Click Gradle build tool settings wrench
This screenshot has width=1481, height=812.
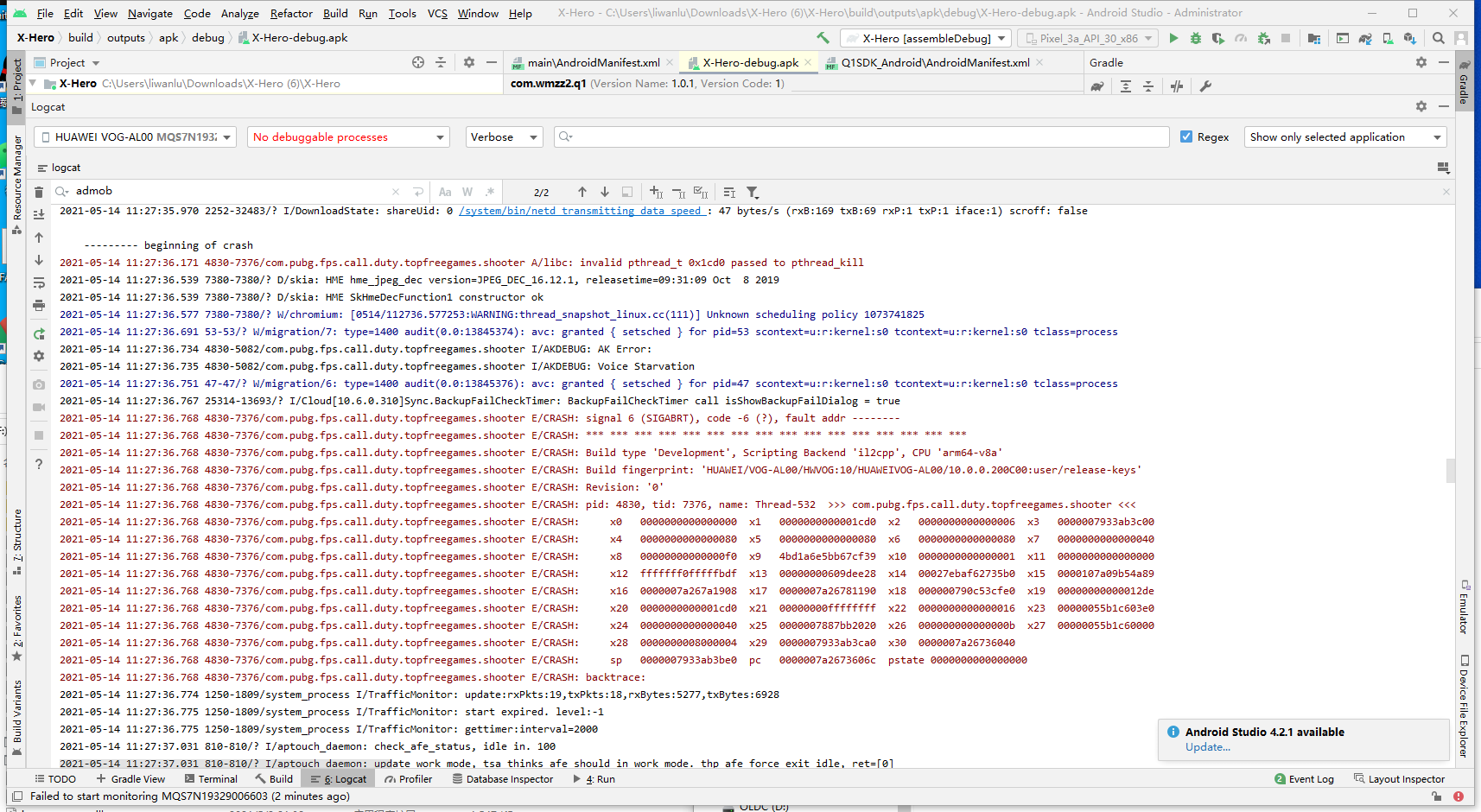[x=1205, y=86]
